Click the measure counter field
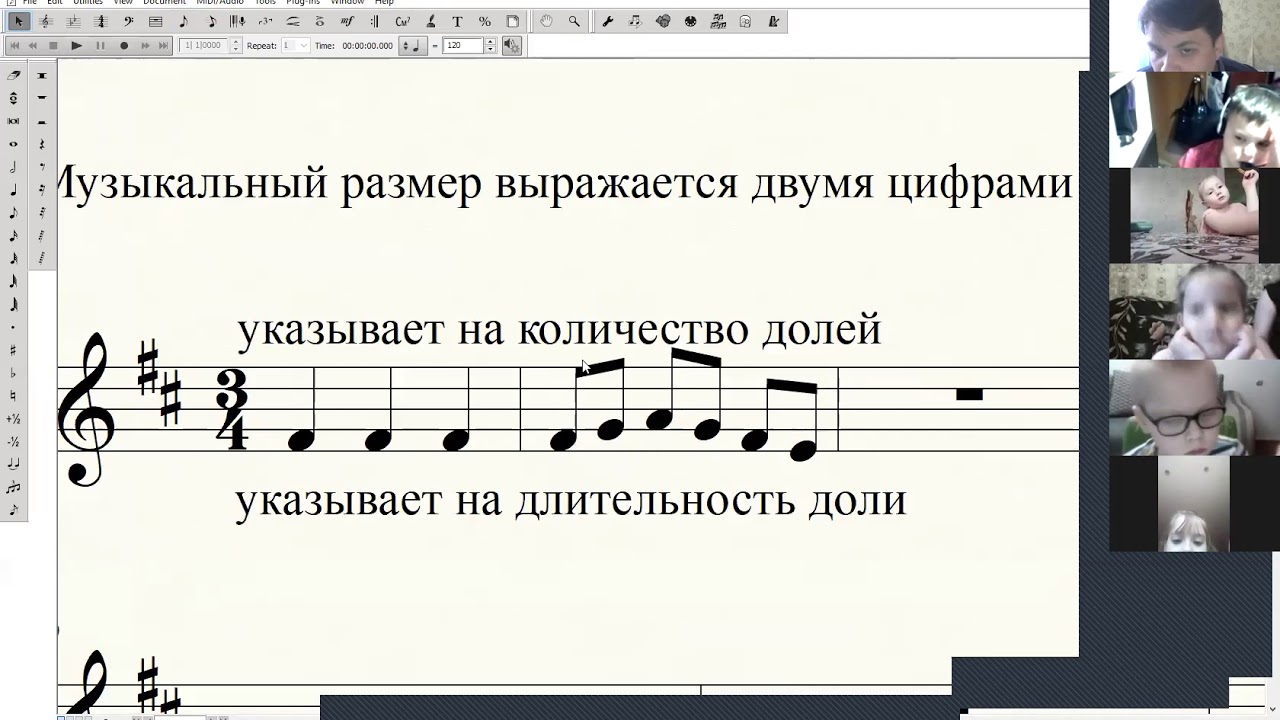 click(x=205, y=45)
